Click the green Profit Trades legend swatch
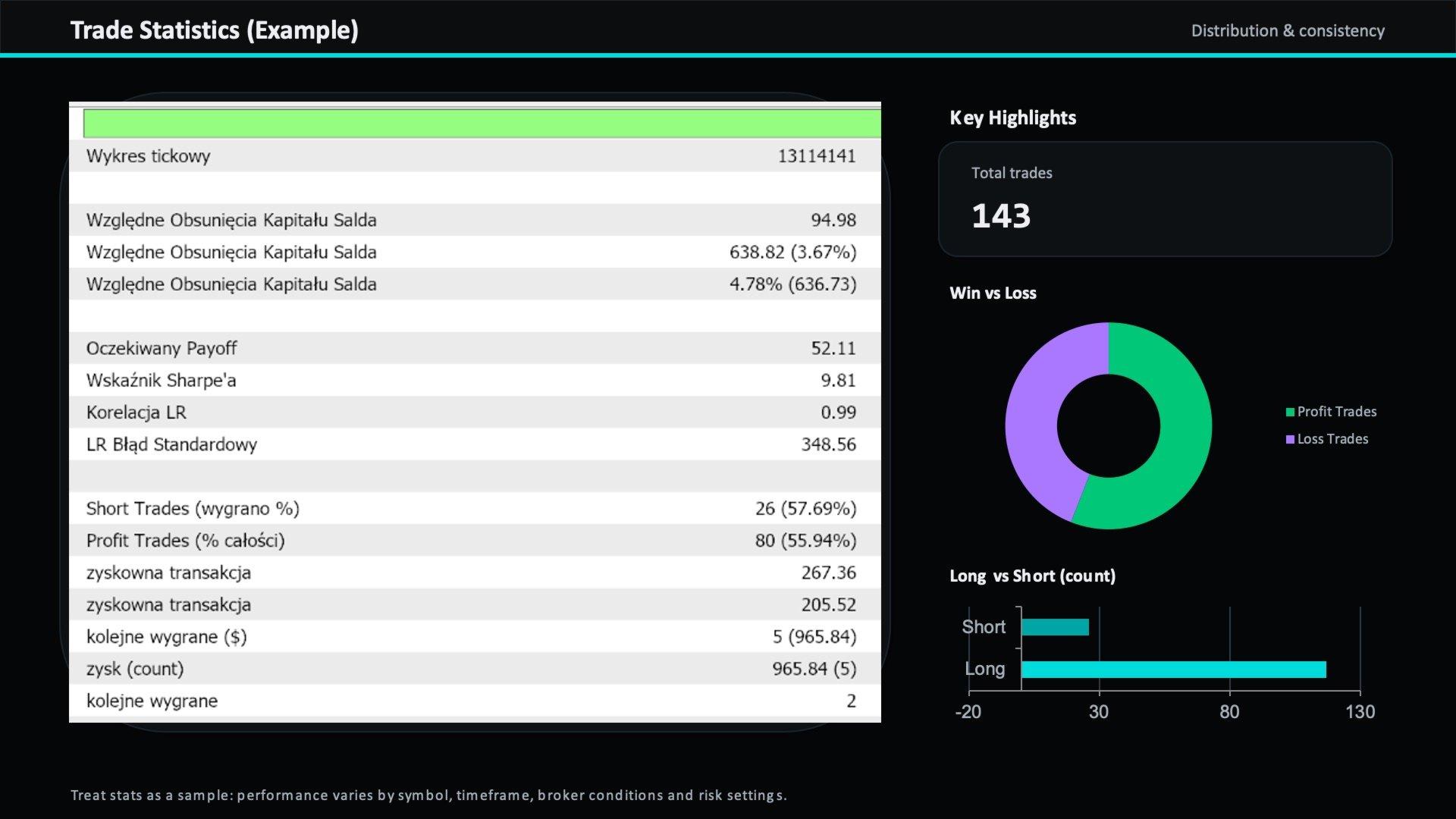 (1290, 413)
